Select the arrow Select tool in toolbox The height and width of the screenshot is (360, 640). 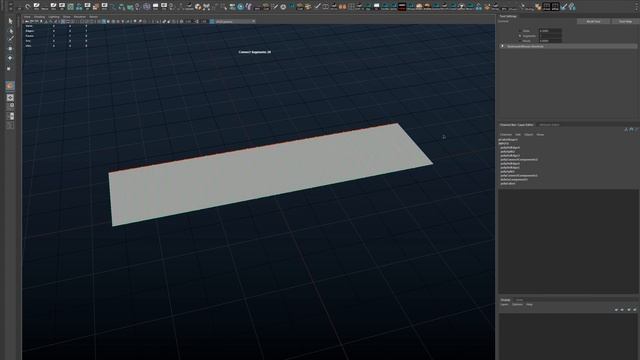click(11, 21)
